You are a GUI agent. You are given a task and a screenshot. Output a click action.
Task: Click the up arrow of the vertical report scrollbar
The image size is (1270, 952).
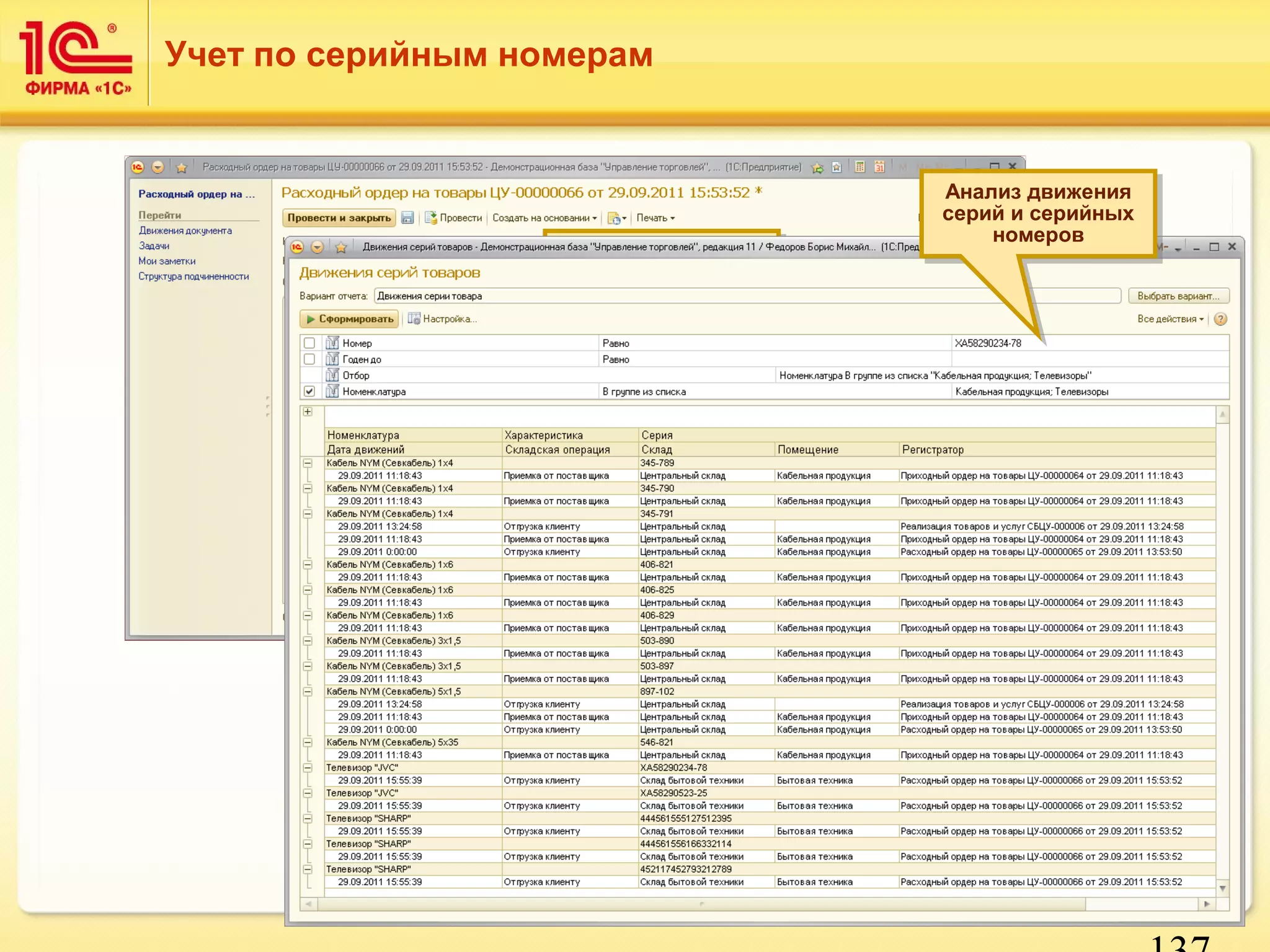point(1222,414)
